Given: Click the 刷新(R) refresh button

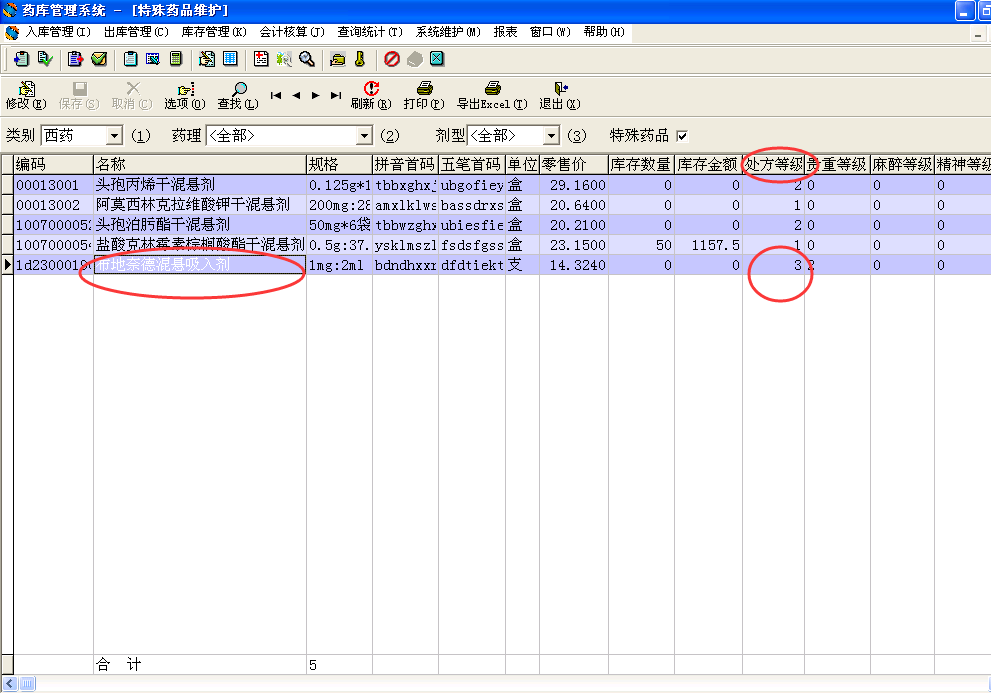Looking at the screenshot, I should 371,95.
